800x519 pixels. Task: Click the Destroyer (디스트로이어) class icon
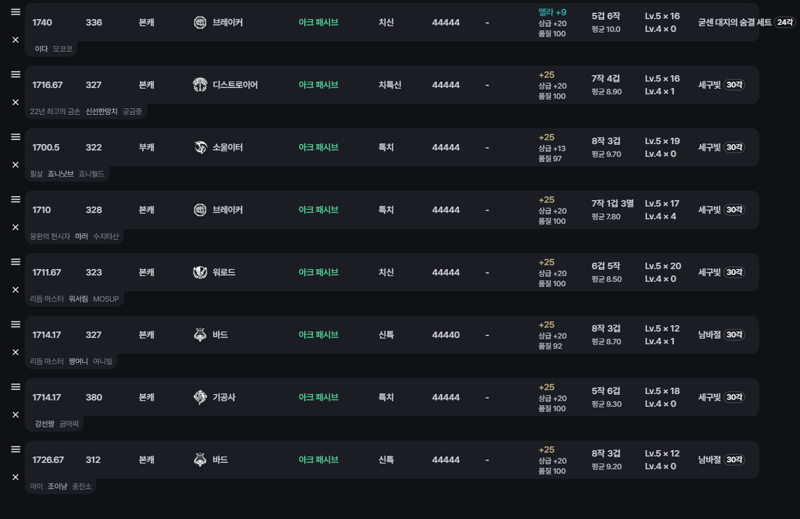tap(200, 85)
